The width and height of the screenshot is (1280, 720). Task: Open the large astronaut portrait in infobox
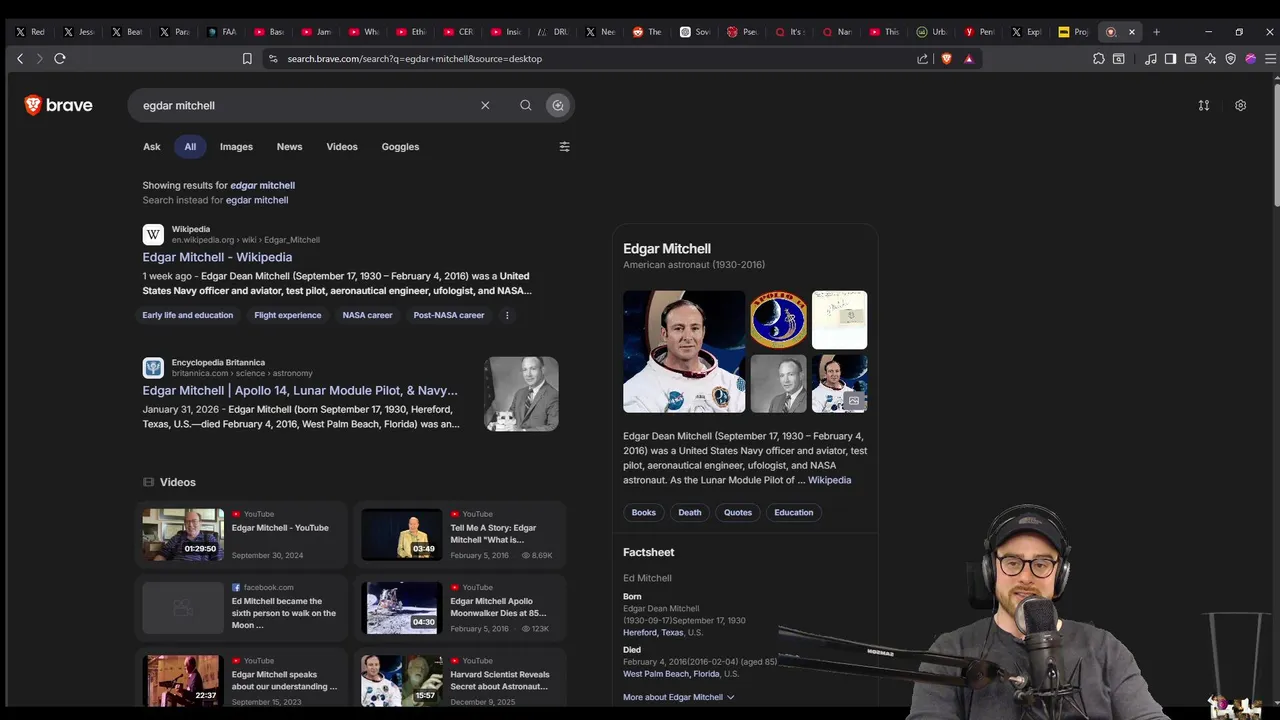pyautogui.click(x=684, y=352)
